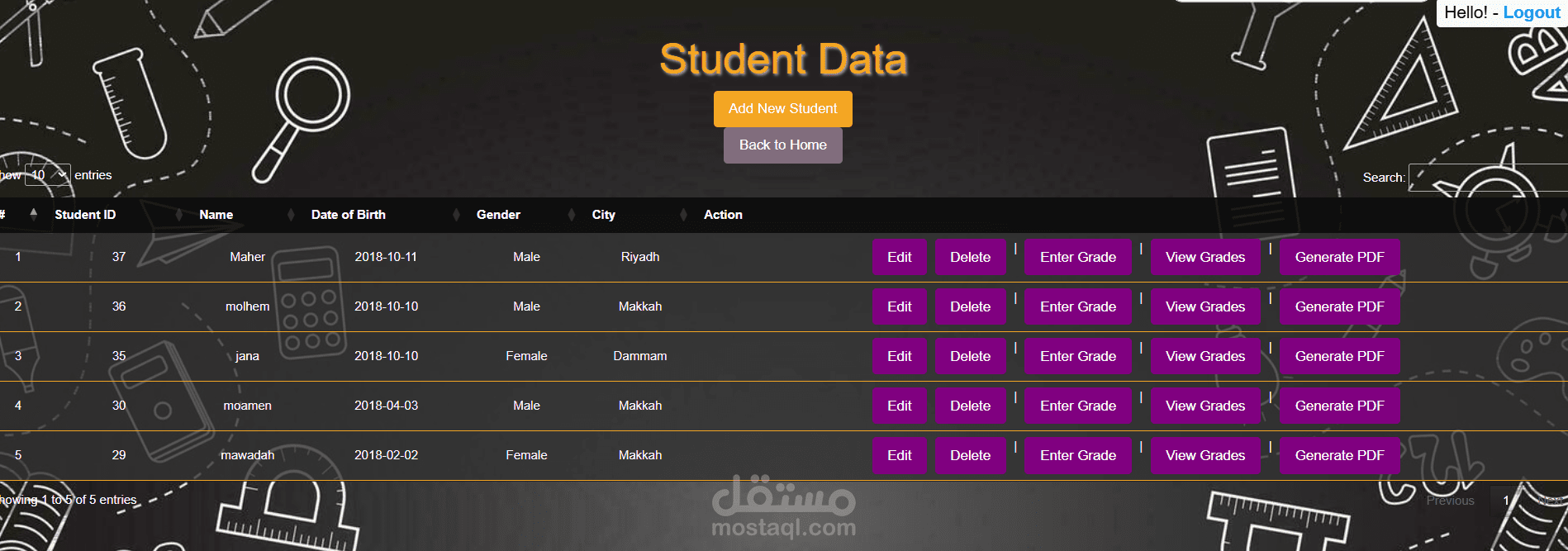Delete student molhem
This screenshot has height=551, width=1568.
click(970, 307)
